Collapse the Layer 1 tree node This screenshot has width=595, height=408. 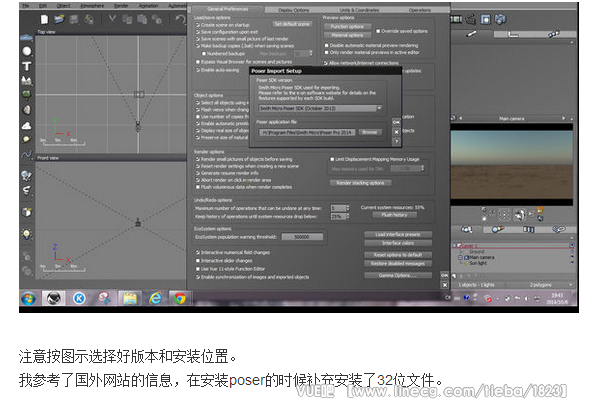454,246
